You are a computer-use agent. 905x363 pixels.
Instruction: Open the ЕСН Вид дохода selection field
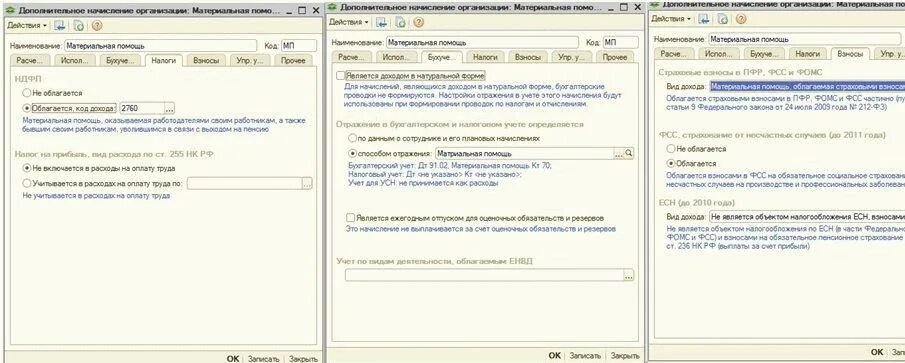pos(807,217)
